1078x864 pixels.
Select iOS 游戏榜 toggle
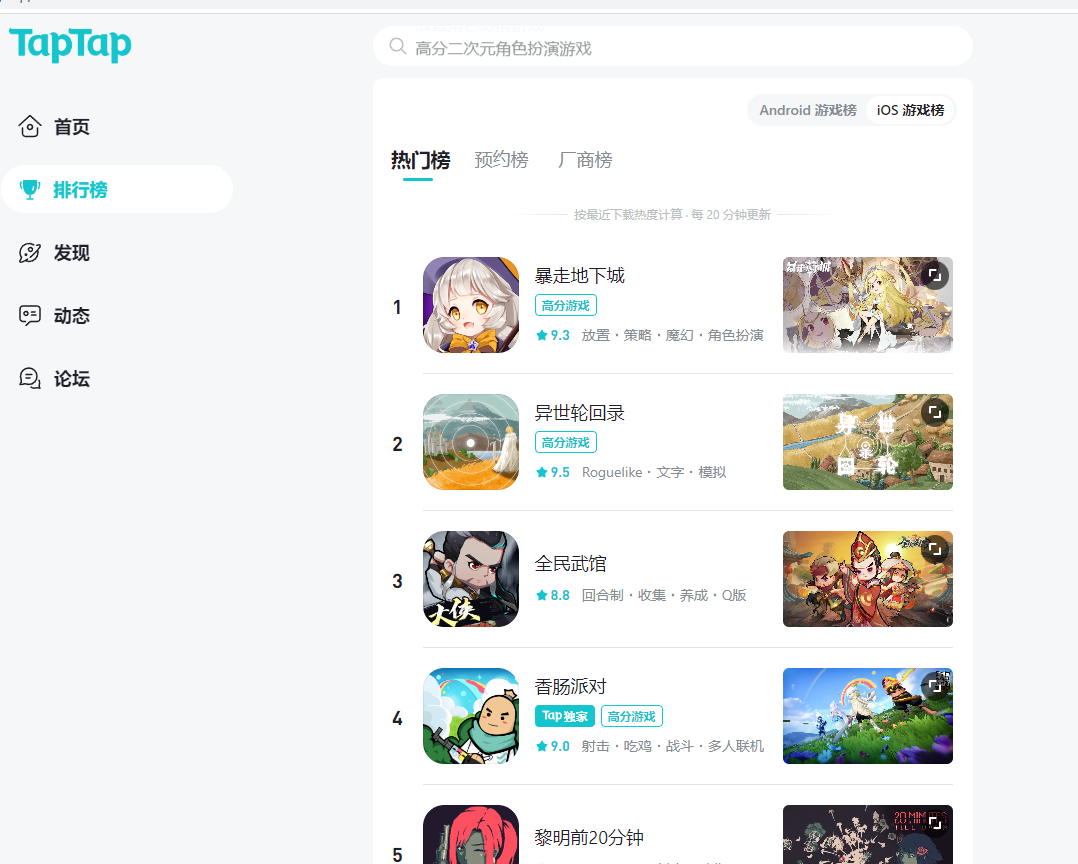910,110
